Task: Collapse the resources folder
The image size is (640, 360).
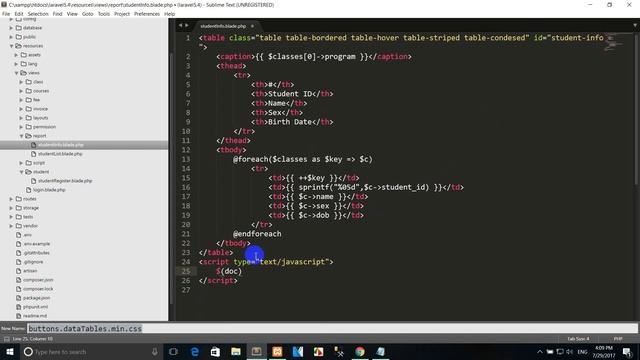Action: click(x=11, y=46)
